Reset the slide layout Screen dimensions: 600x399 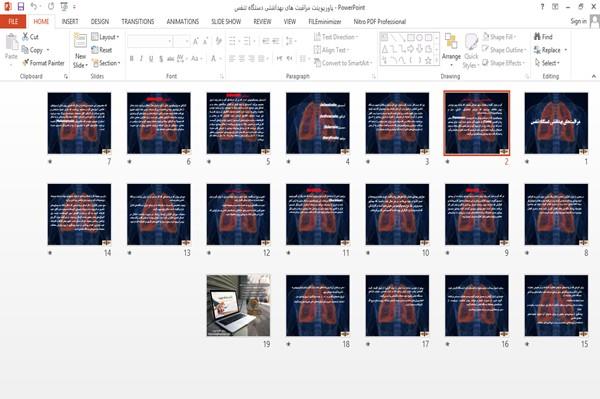(102, 50)
